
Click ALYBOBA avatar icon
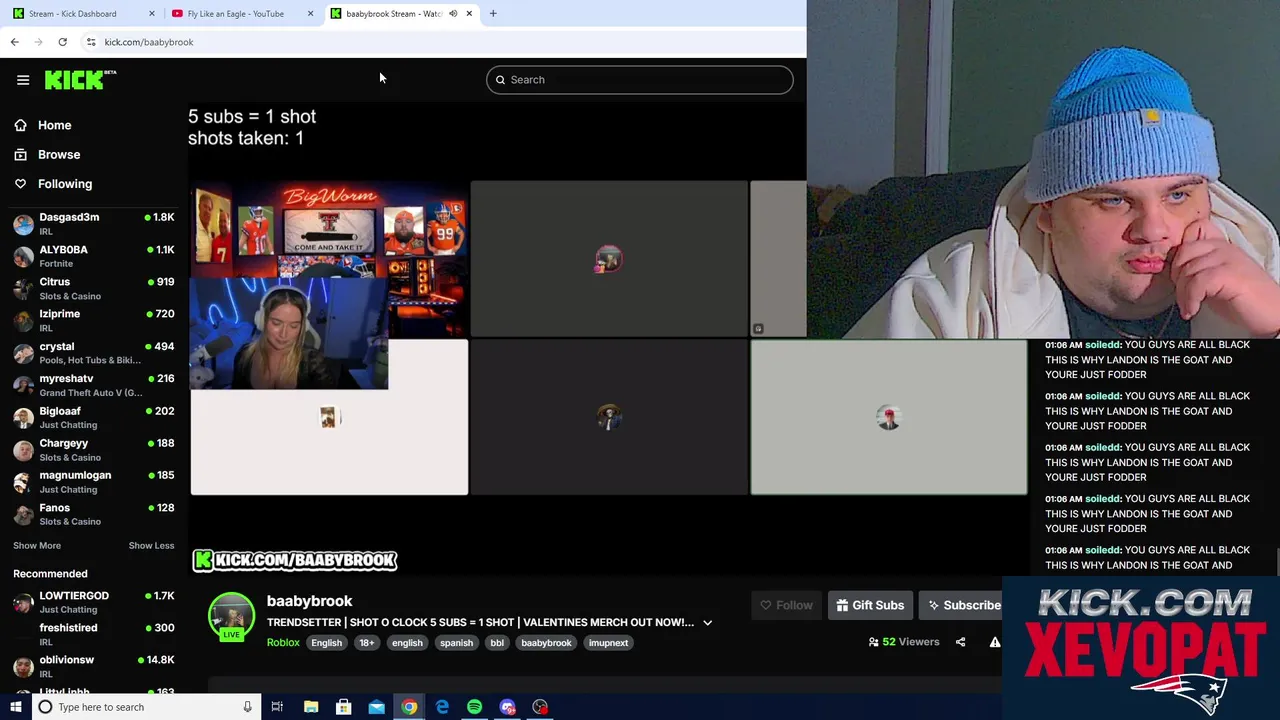pos(23,256)
